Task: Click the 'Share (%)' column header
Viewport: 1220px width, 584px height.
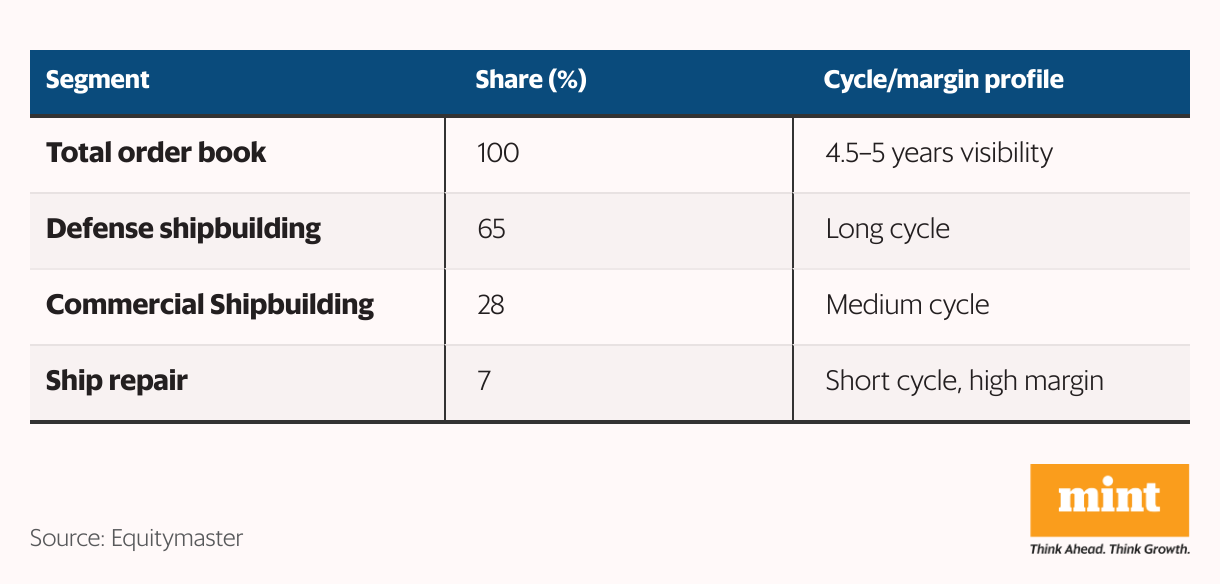Action: (530, 80)
